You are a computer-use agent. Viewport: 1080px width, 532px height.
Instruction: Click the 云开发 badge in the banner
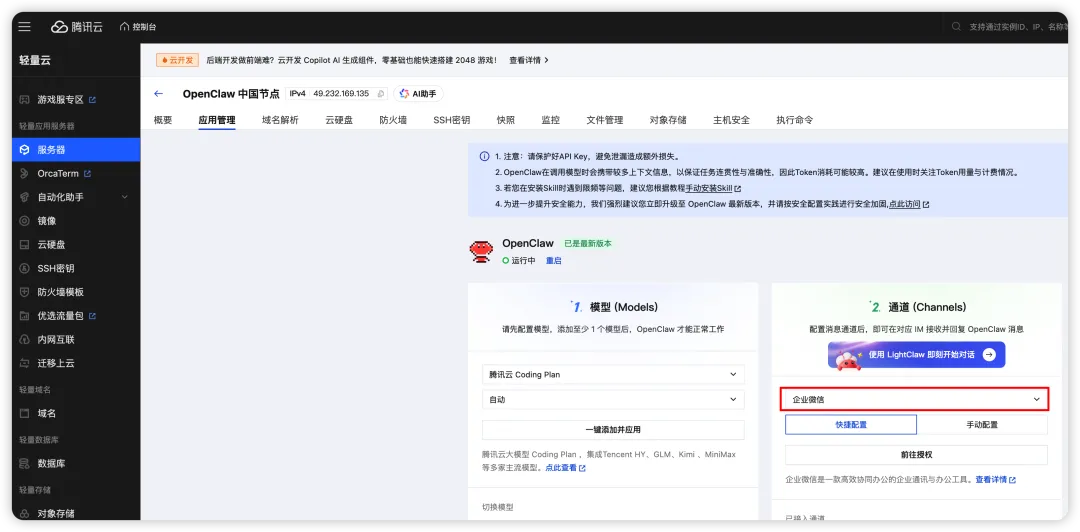click(178, 60)
